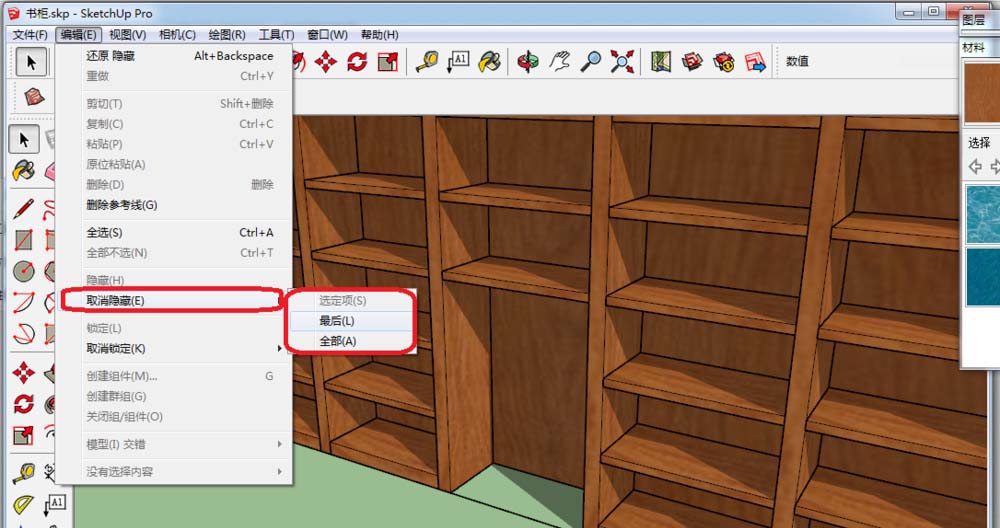1000x528 pixels.
Task: Select the Pan hand tool
Action: click(x=559, y=62)
